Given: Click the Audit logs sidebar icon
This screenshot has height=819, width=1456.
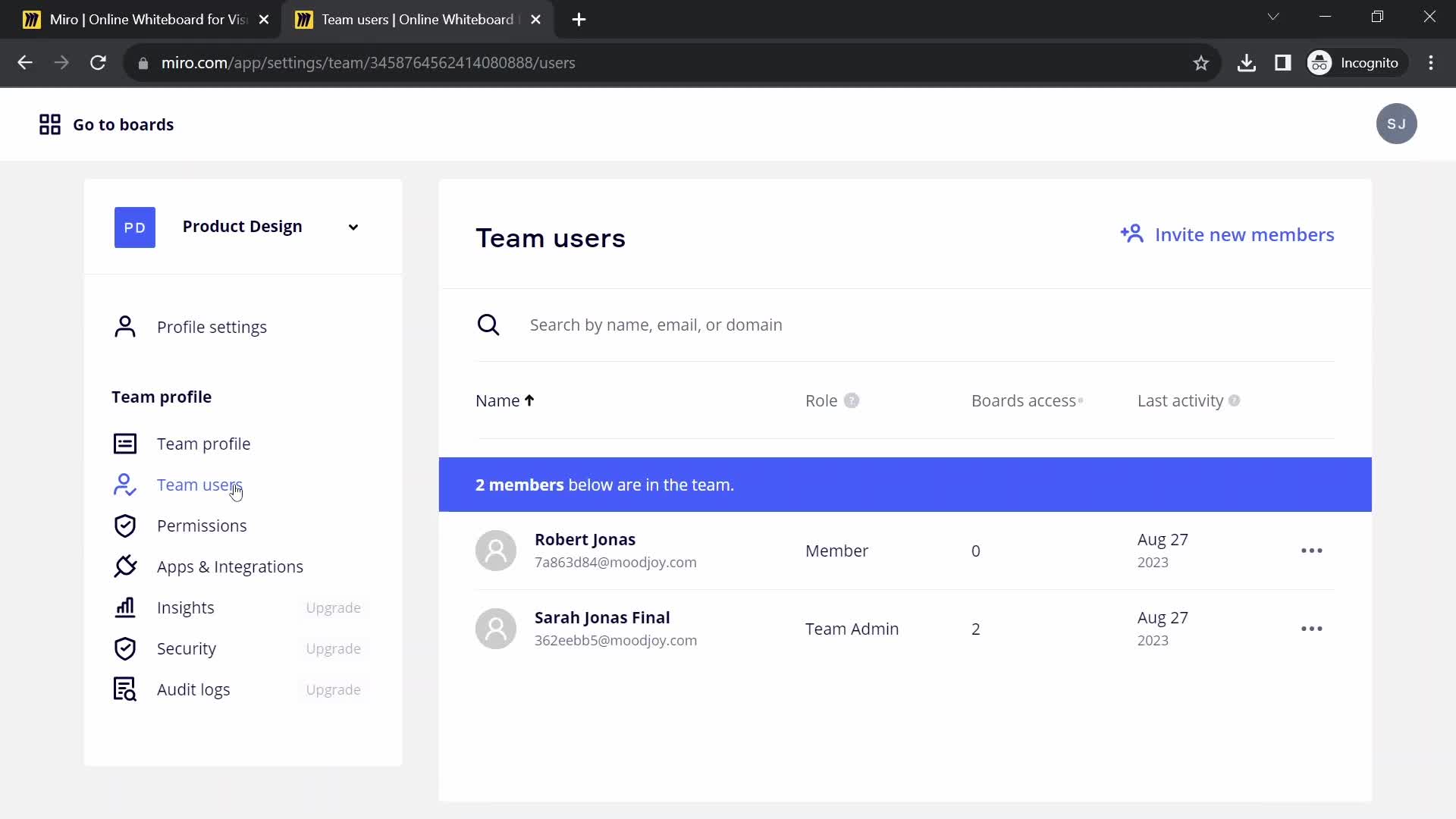Looking at the screenshot, I should tap(125, 689).
